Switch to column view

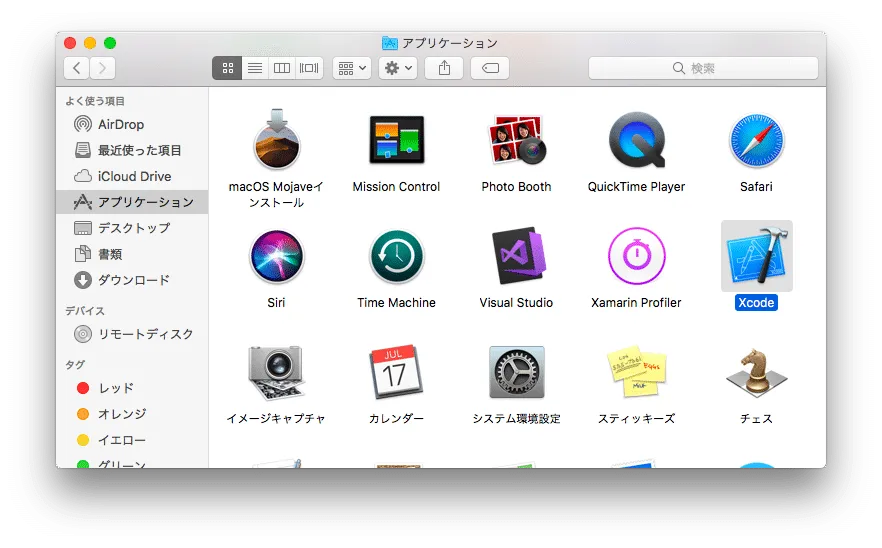click(x=282, y=68)
